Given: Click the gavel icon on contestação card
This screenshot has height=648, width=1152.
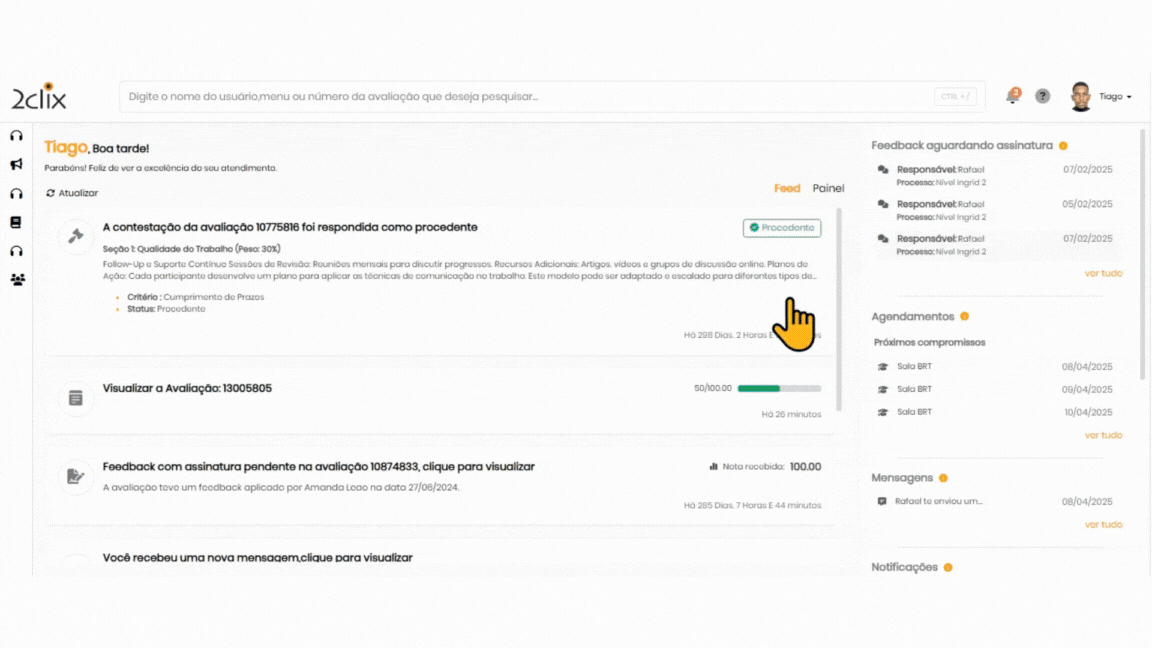Looking at the screenshot, I should (75, 236).
